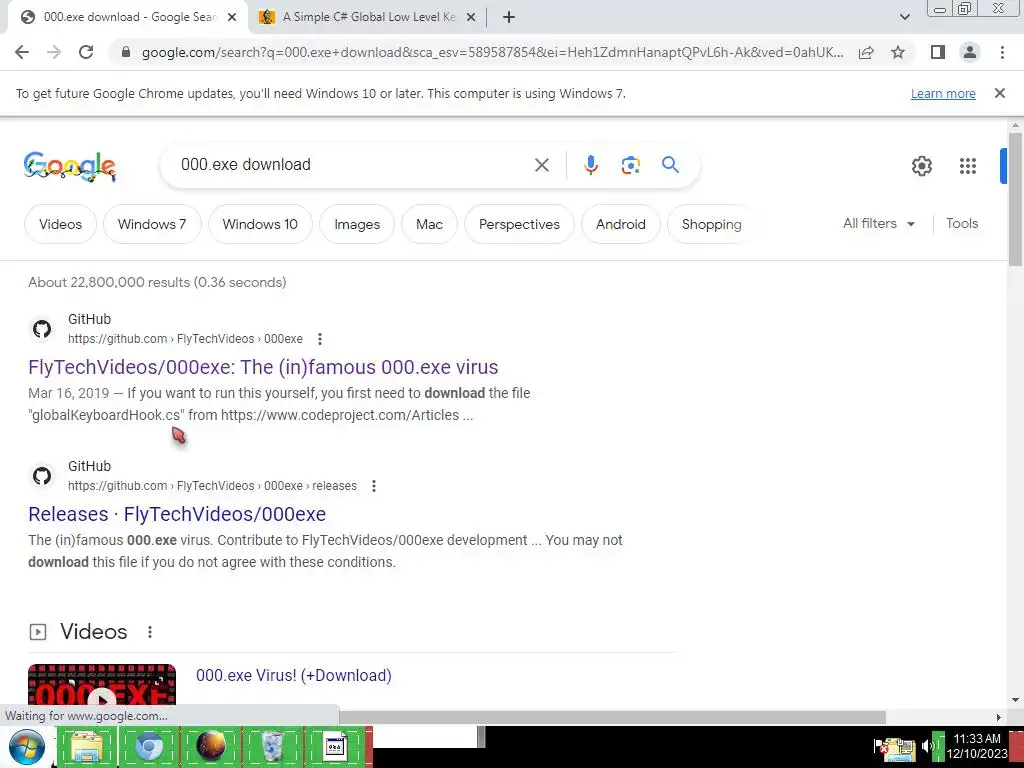Viewport: 1024px width, 768px height.
Task: Share this page icon in address bar
Action: [866, 52]
